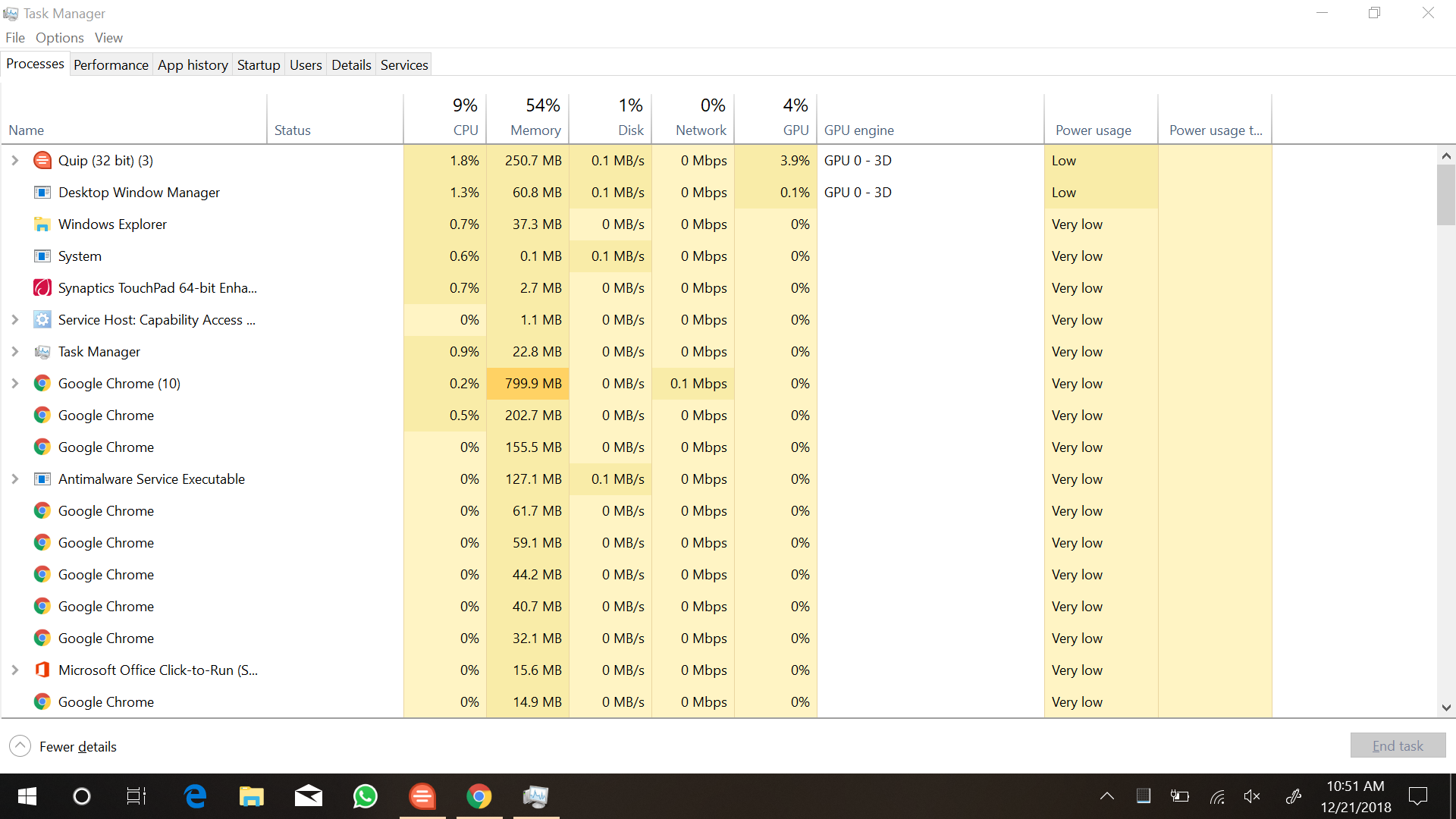Collapse view with Fewer details arrow
The image size is (1456, 819).
20,746
